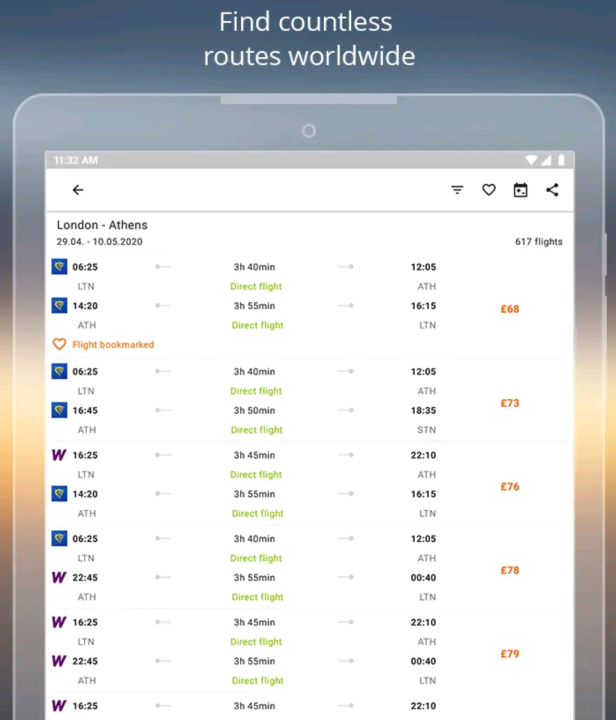
Task: Tap the heart bookmark icon in the toolbar
Action: click(489, 190)
